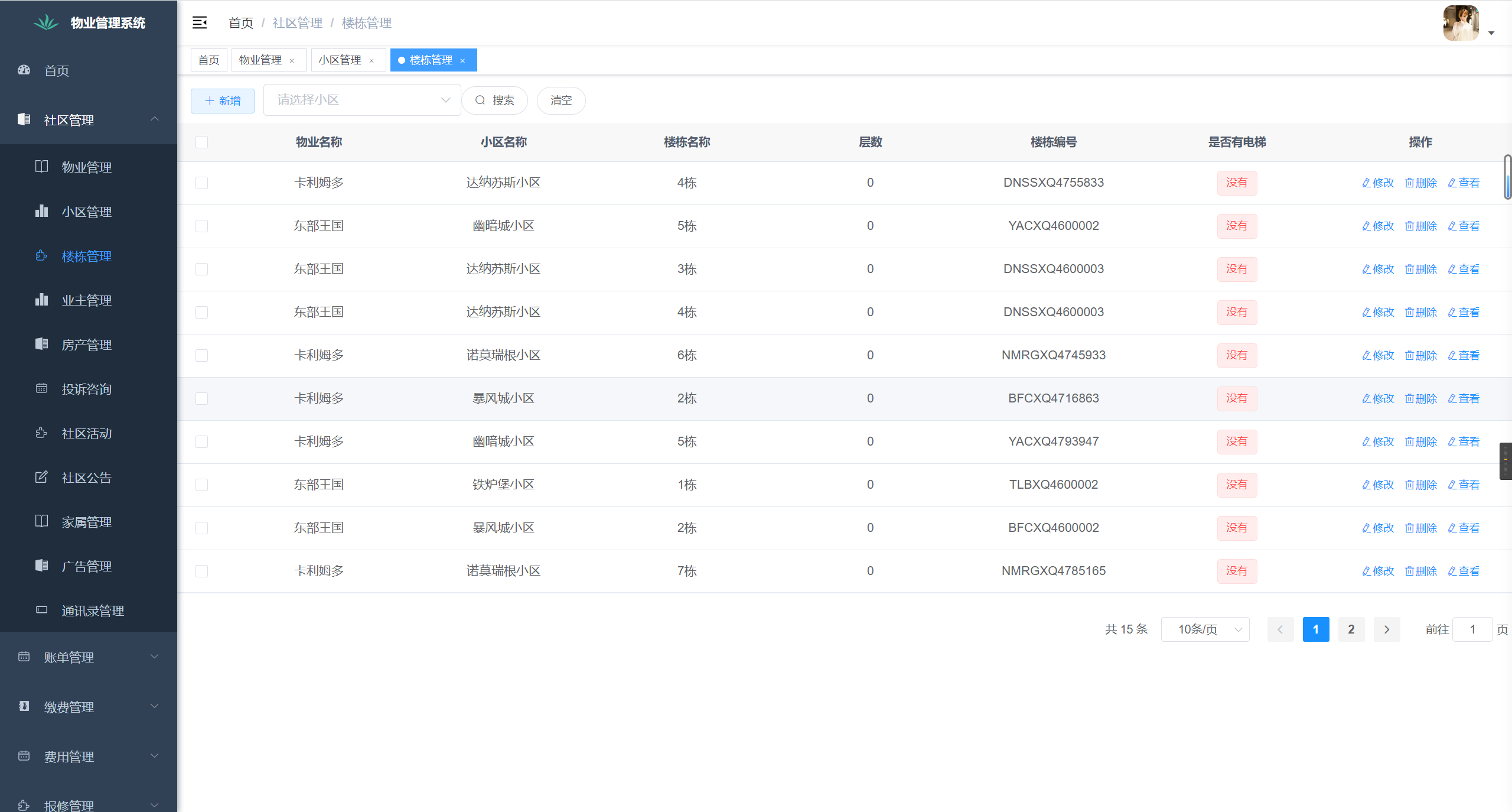1512x812 pixels.
Task: Click the 家属管理 book icon
Action: pos(41,521)
